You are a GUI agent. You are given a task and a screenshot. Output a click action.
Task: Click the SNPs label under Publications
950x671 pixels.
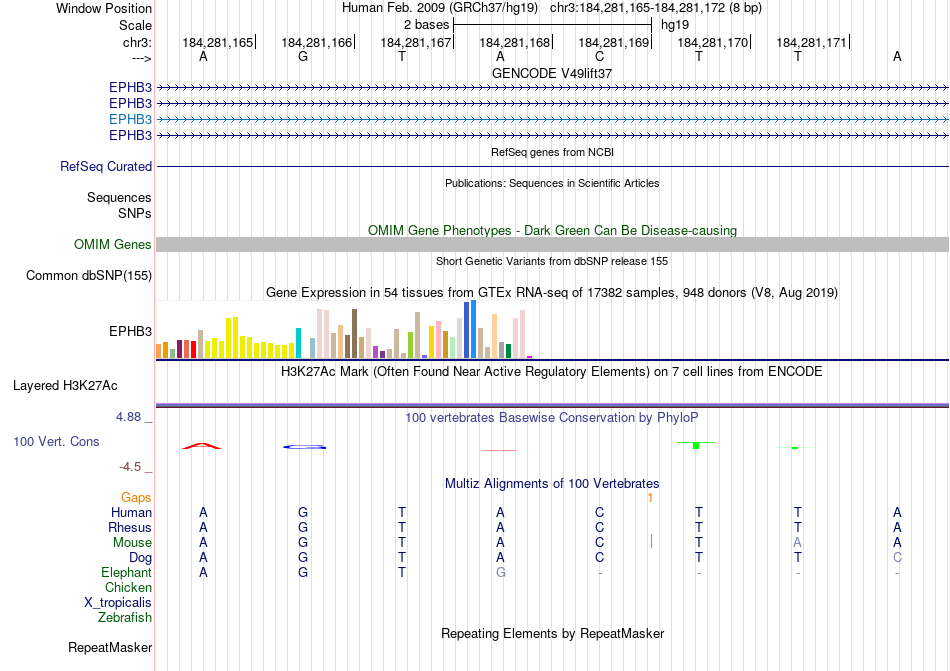pyautogui.click(x=135, y=213)
